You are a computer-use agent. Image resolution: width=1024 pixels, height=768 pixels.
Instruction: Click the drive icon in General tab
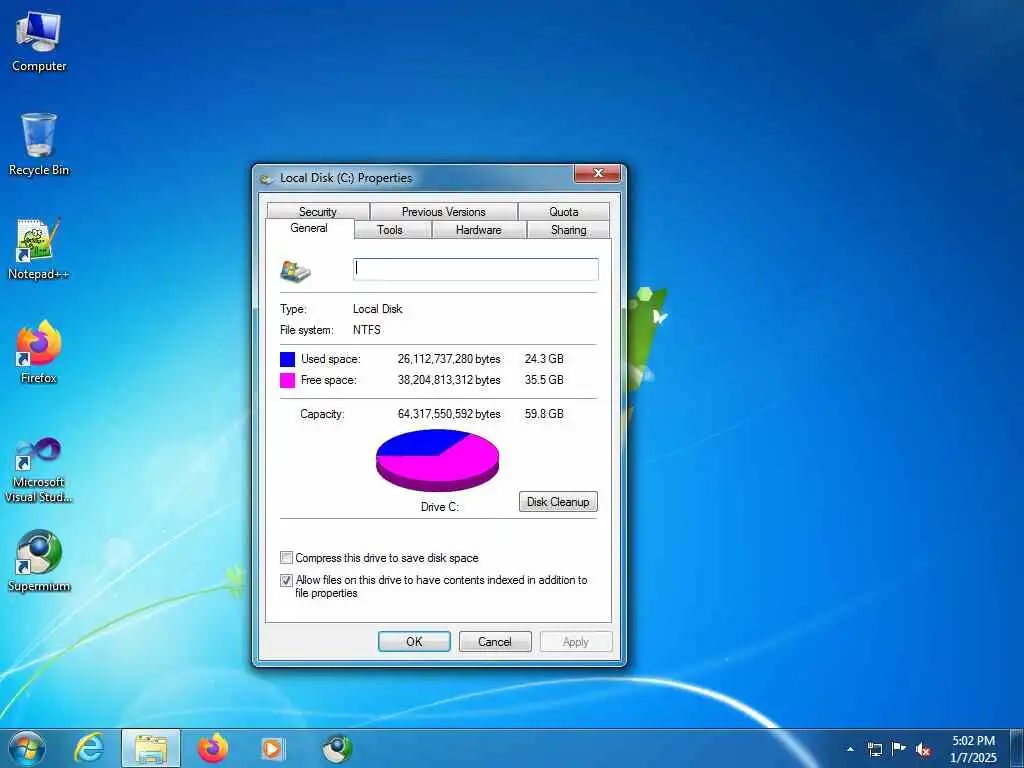pos(295,271)
